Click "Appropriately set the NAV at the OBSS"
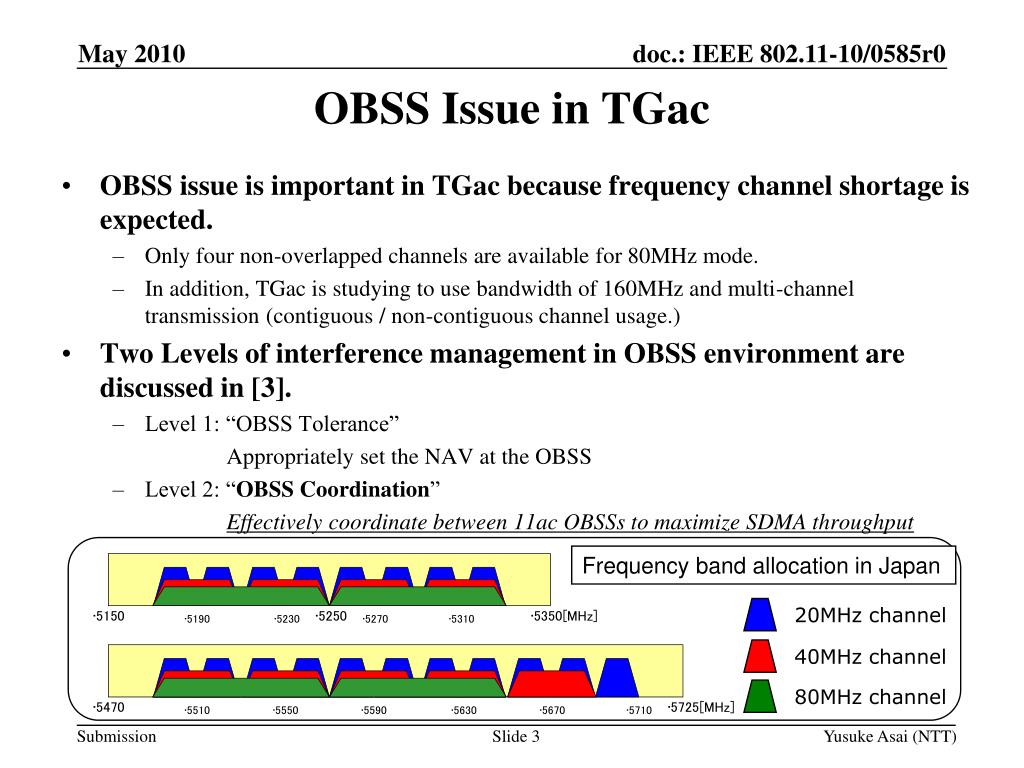Viewport: 1024px width, 768px height. tap(409, 456)
